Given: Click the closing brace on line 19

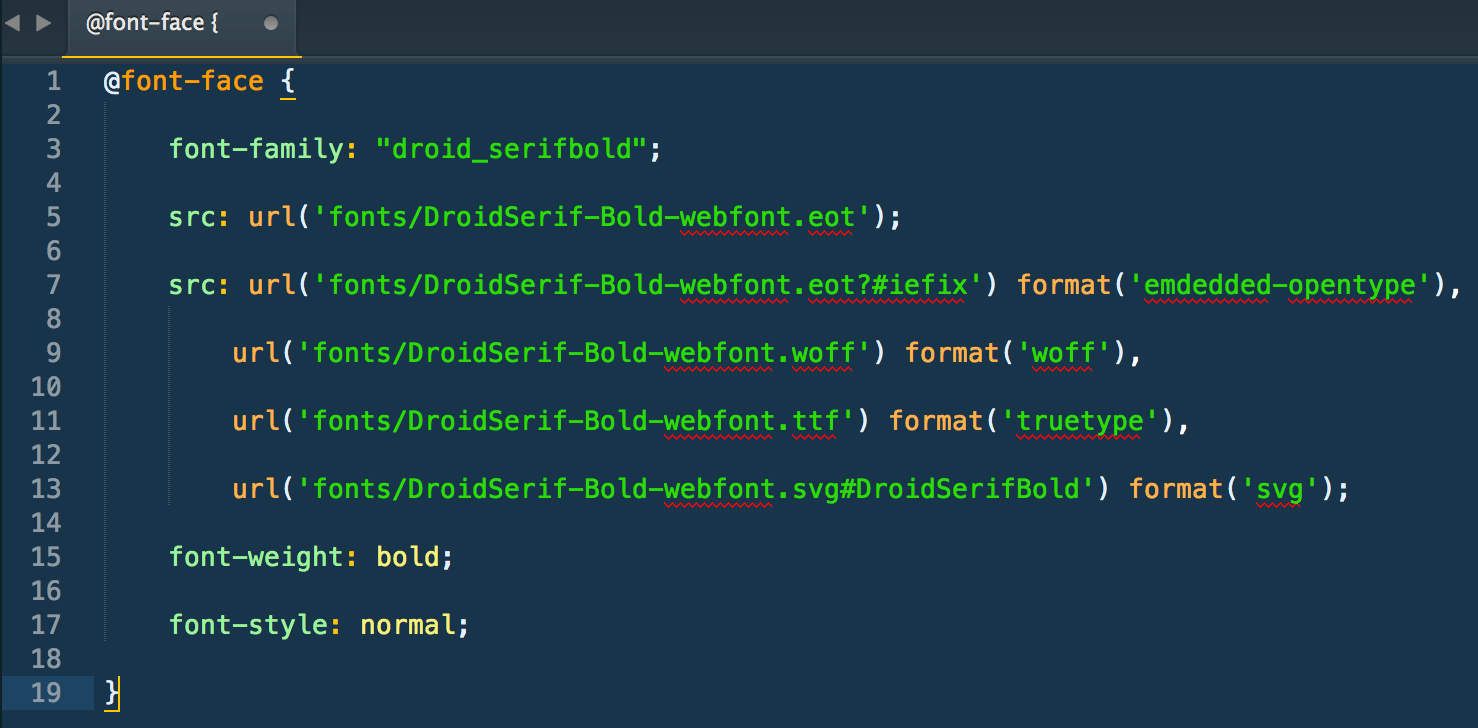Looking at the screenshot, I should click(x=111, y=693).
